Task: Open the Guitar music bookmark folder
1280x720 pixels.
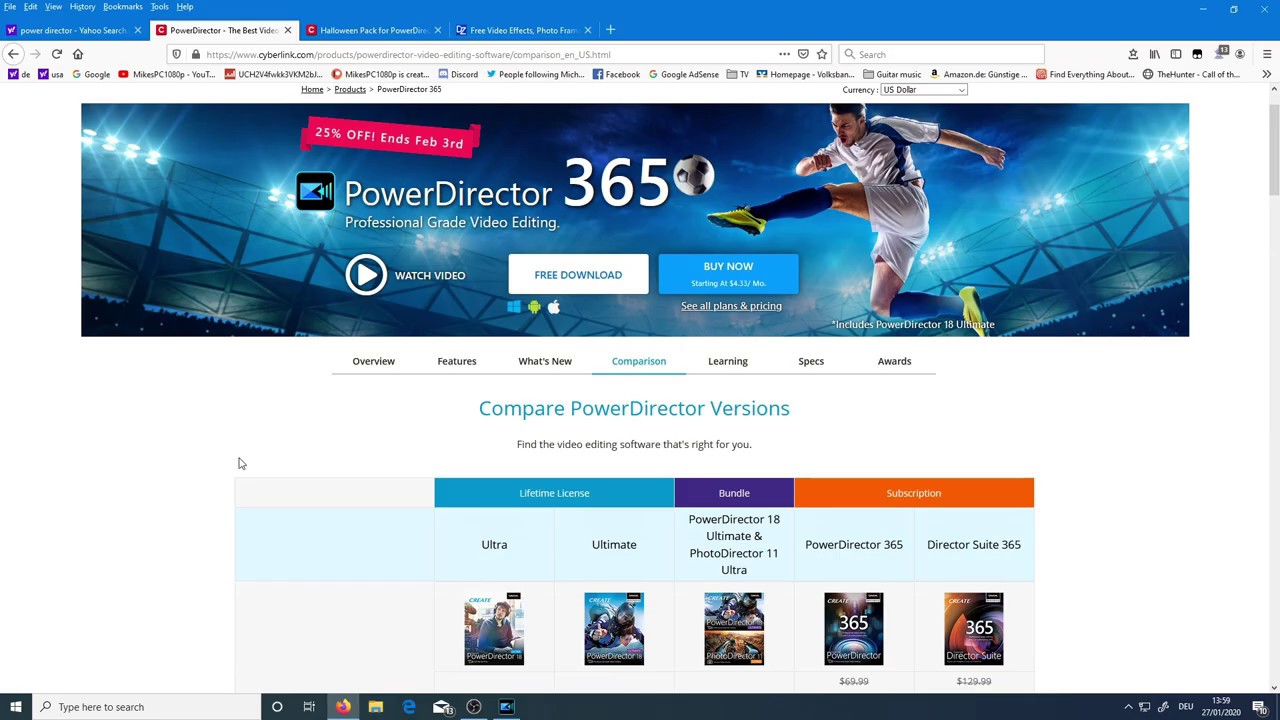Action: pos(891,74)
